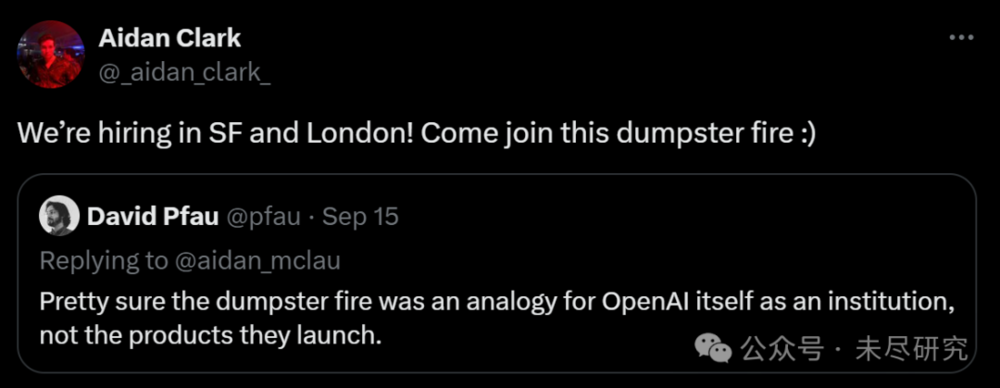The height and width of the screenshot is (388, 1000).
Task: Click the empty bottom border of the quoted card
Action: tap(497, 372)
